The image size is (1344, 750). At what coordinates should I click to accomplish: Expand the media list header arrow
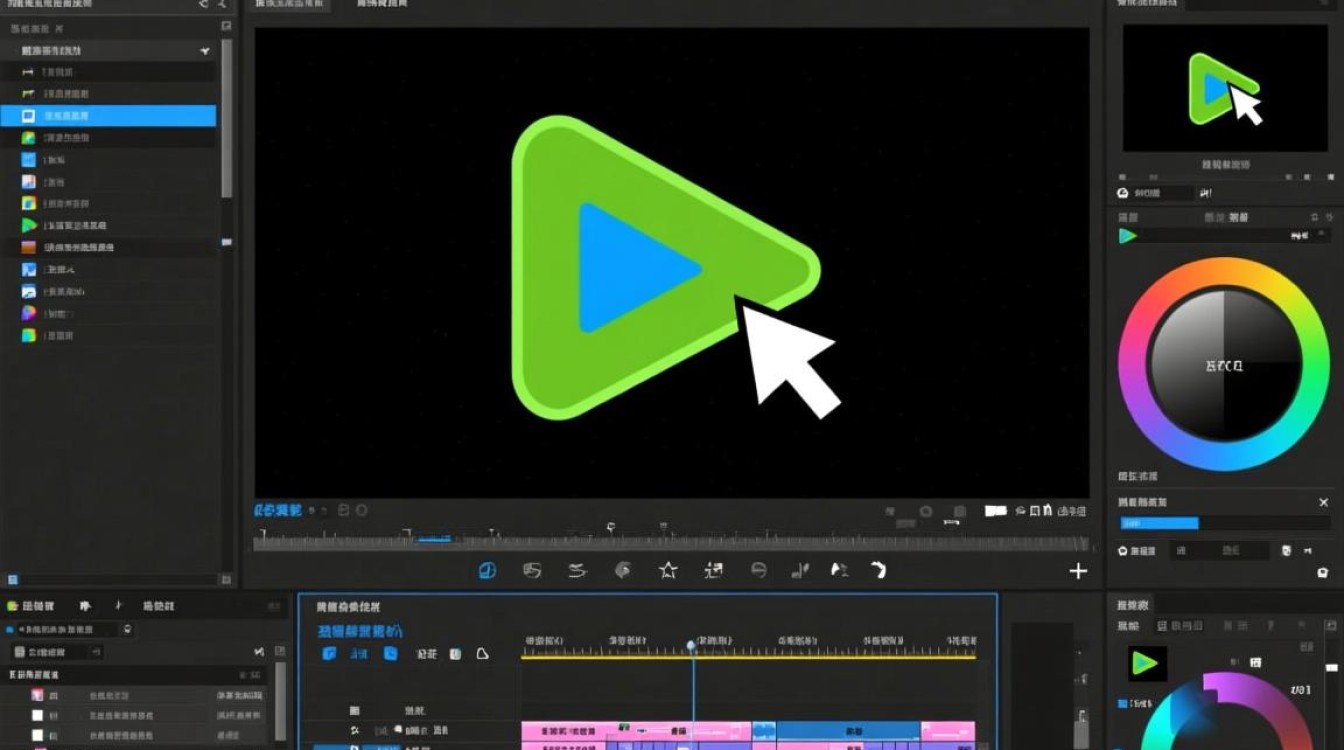pyautogui.click(x=205, y=50)
